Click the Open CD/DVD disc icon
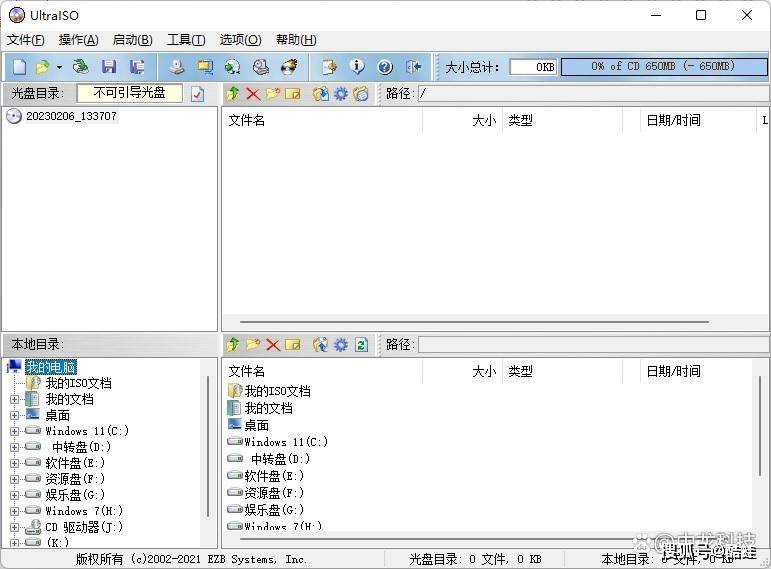The width and height of the screenshot is (771, 569). pos(80,66)
